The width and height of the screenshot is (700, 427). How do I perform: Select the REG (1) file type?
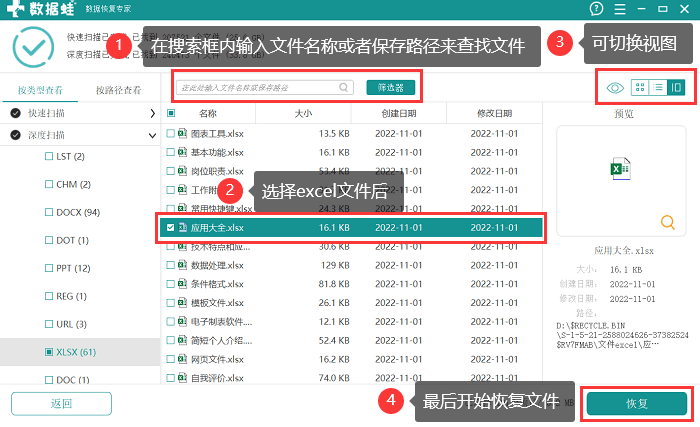tap(71, 296)
